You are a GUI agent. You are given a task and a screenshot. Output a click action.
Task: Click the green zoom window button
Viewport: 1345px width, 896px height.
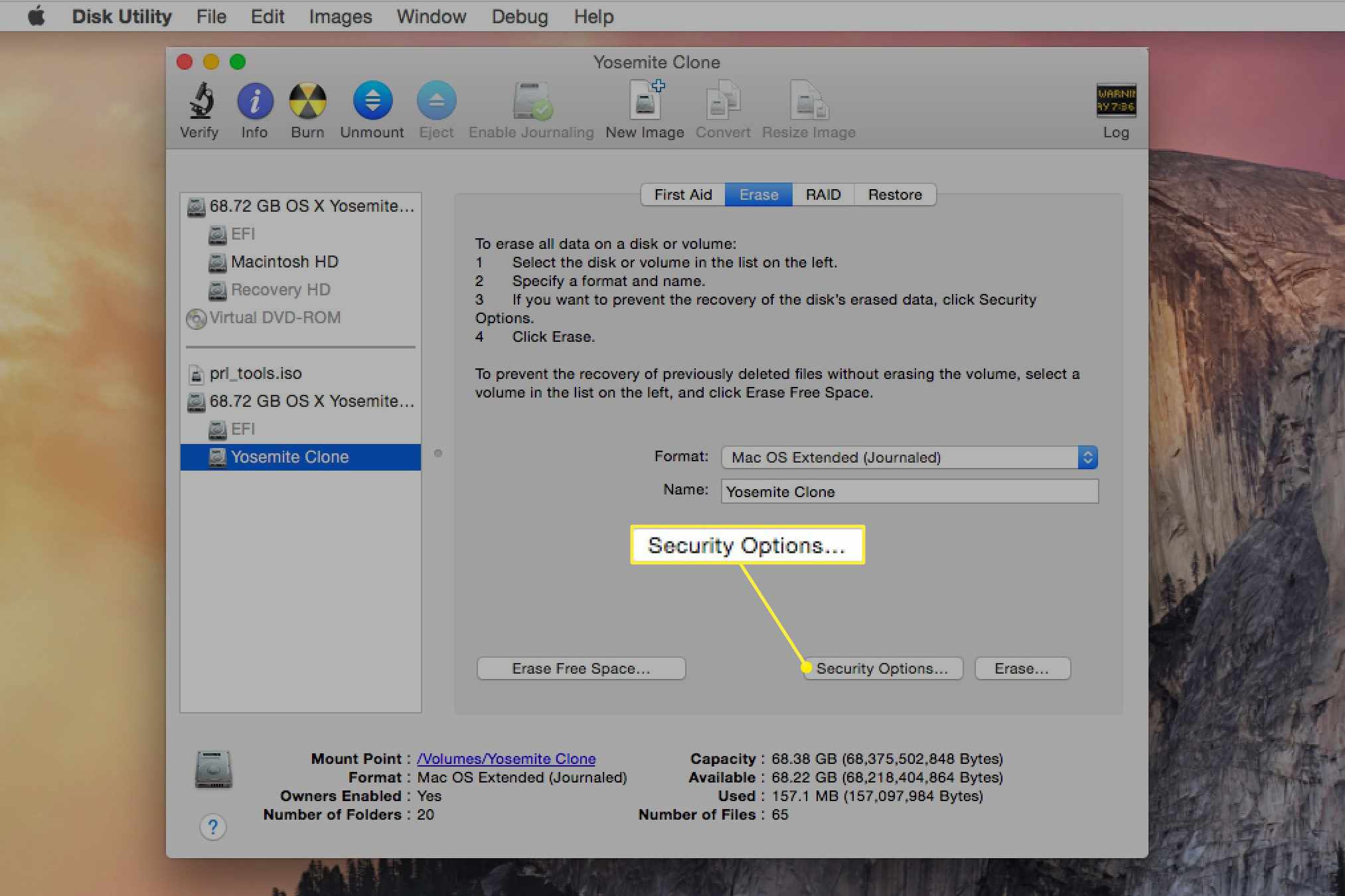(x=238, y=62)
